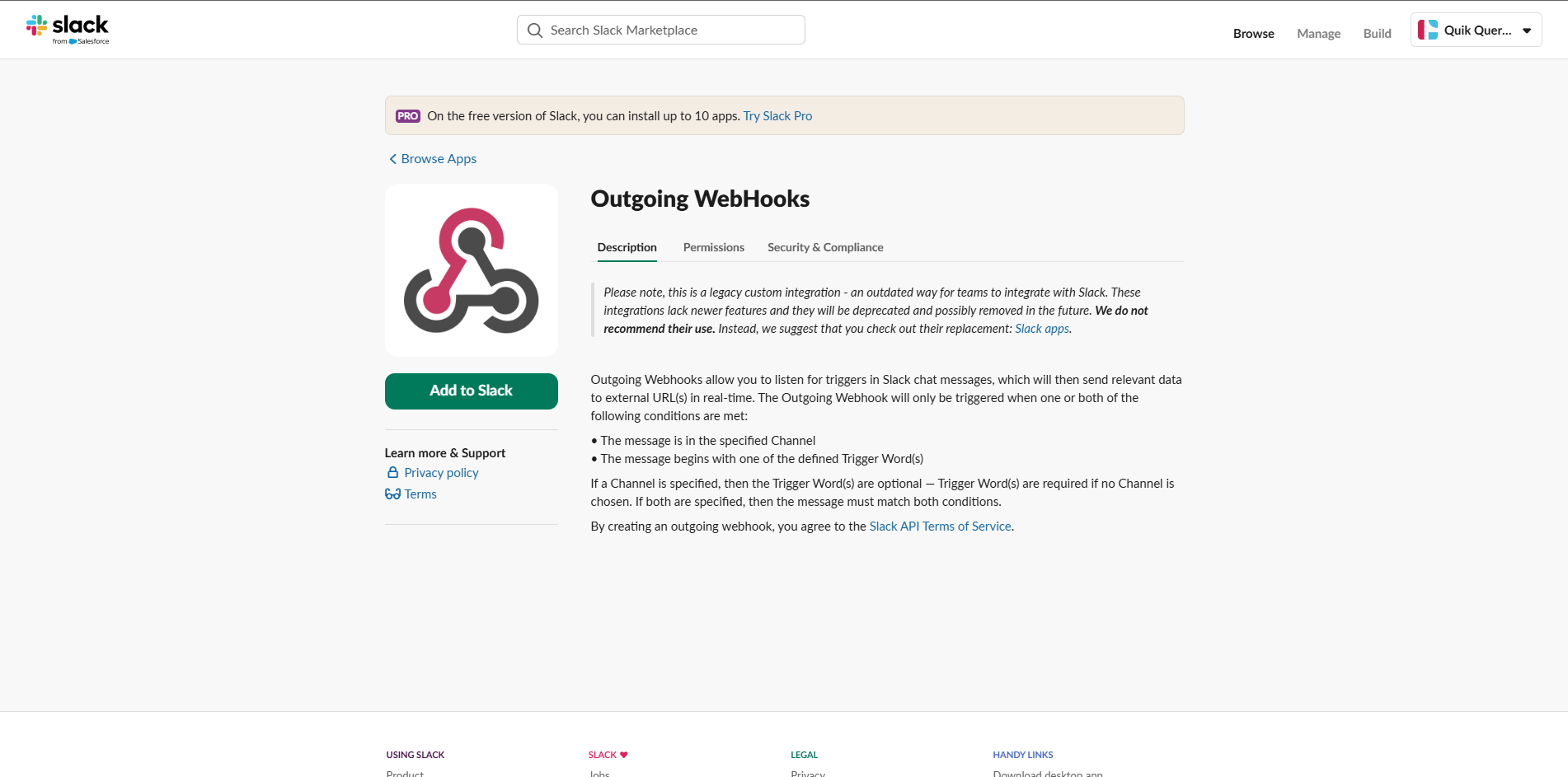Click the search magnifier icon

[535, 30]
